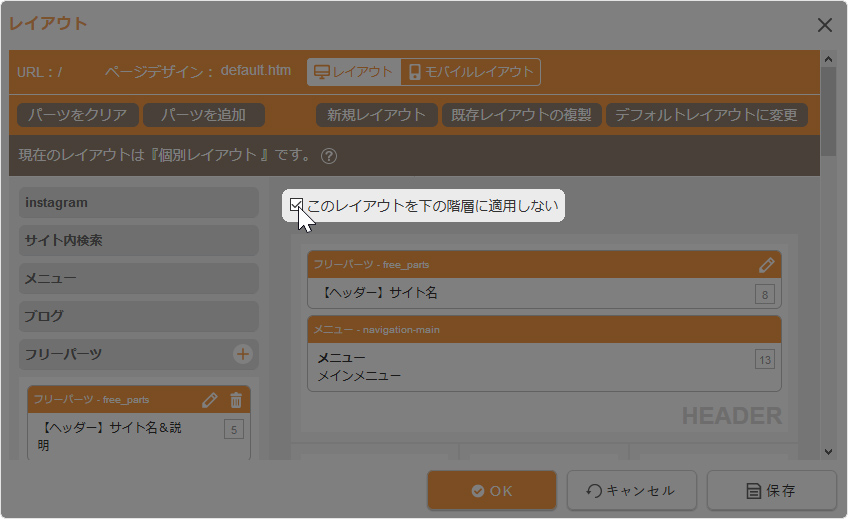Close the レイアウト dialog with X
The height and width of the screenshot is (519, 848).
coord(825,24)
